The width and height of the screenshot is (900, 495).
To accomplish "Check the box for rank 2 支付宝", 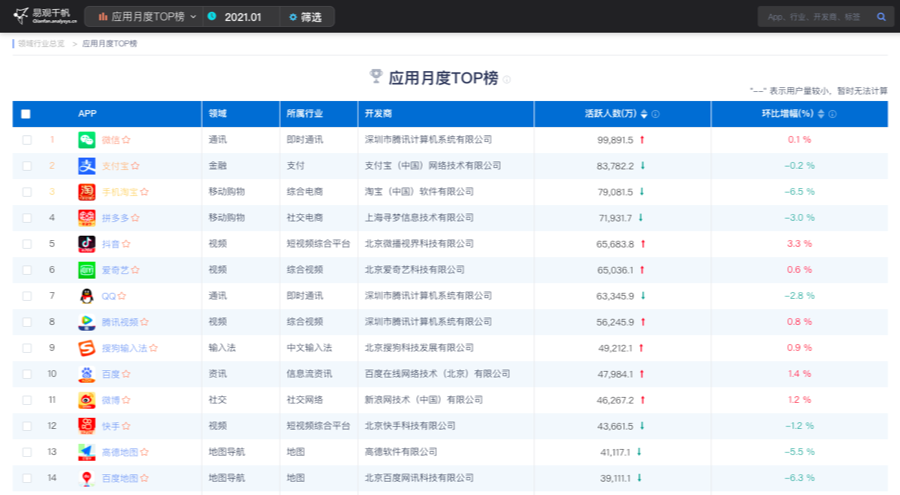I will point(27,166).
